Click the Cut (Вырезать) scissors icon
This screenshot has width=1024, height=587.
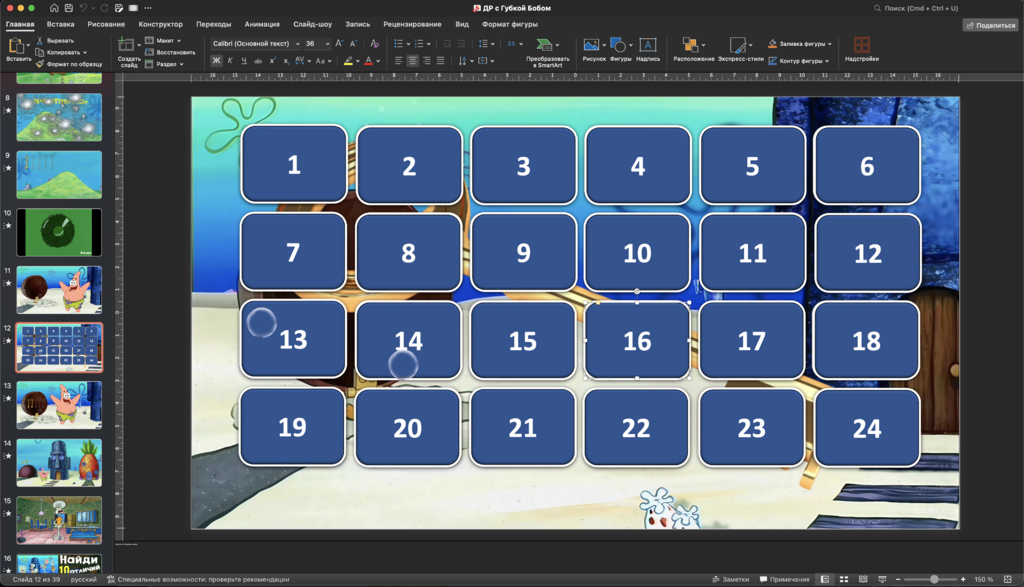point(39,40)
